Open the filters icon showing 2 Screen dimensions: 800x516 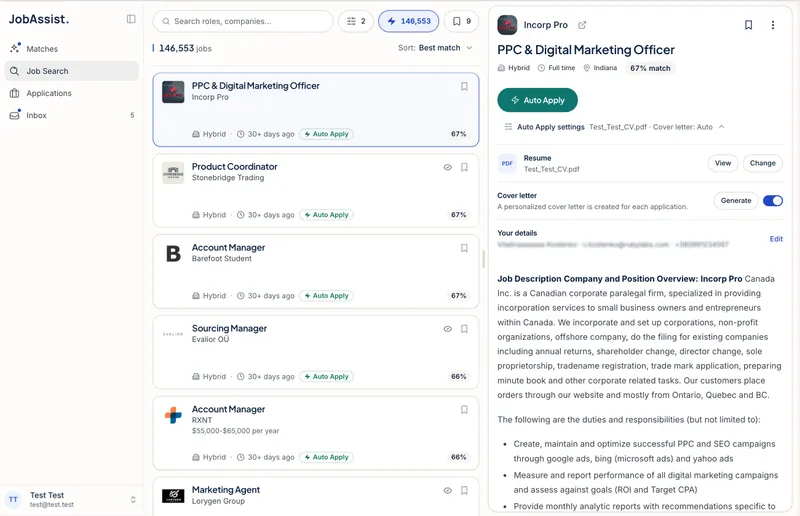(356, 21)
